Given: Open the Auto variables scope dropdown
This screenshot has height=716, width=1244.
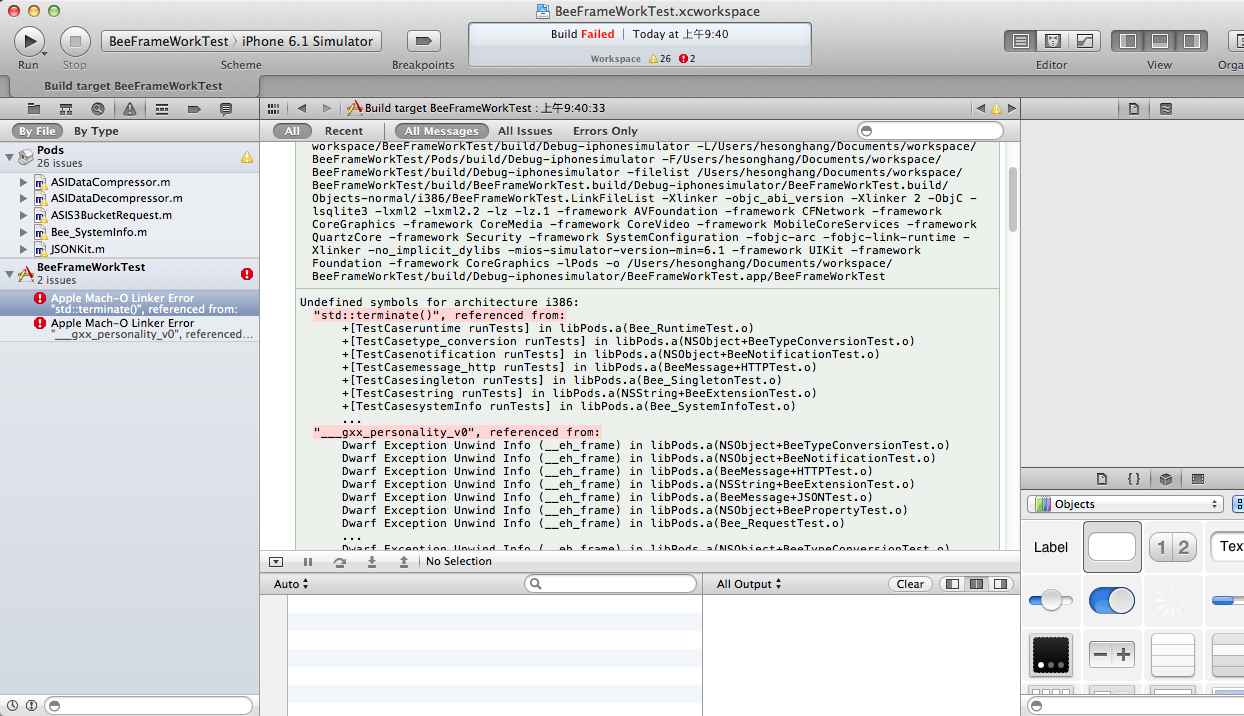Looking at the screenshot, I should pos(291,584).
